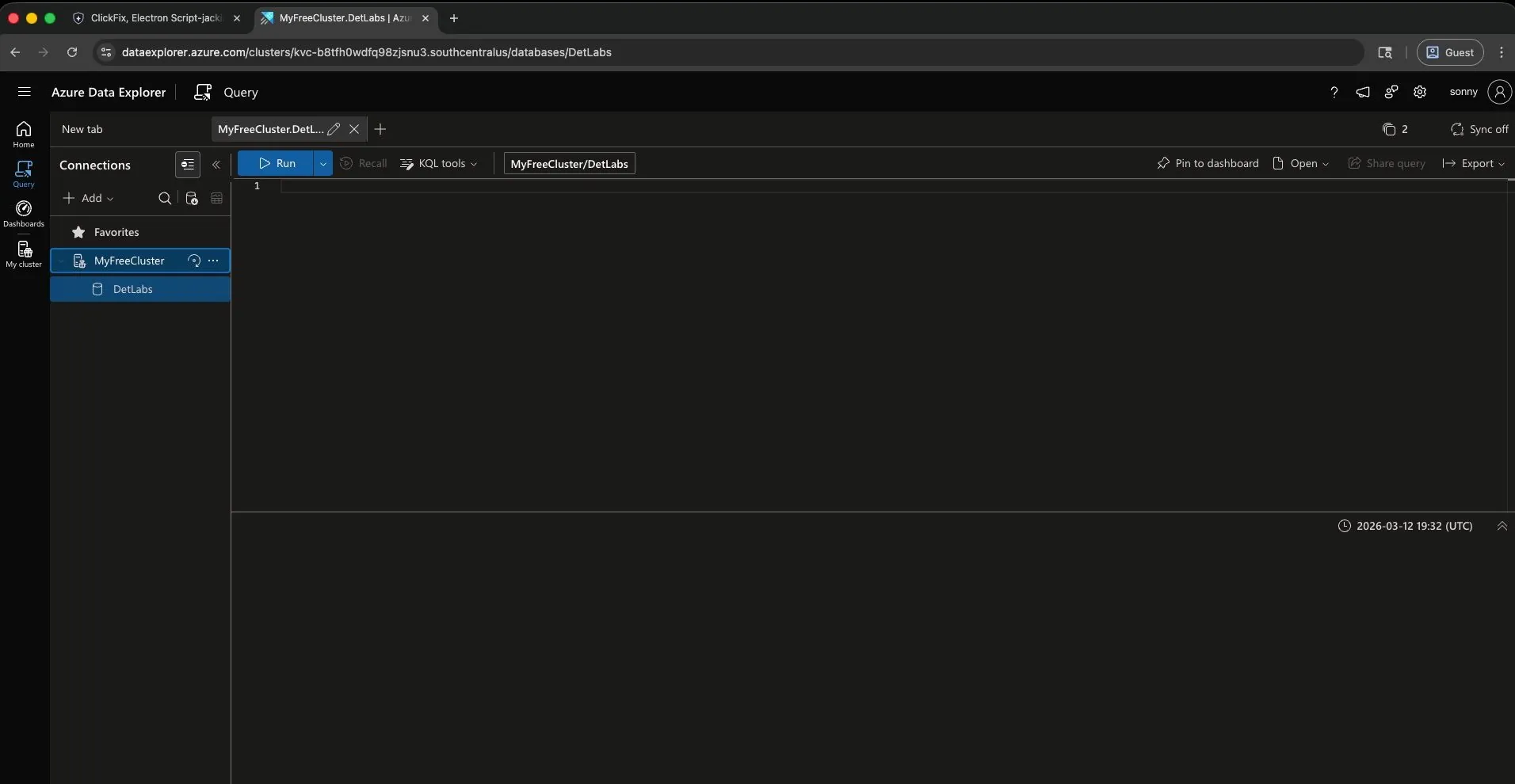This screenshot has height=784, width=1515.
Task: Open the Guest profile button
Action: (1450, 52)
